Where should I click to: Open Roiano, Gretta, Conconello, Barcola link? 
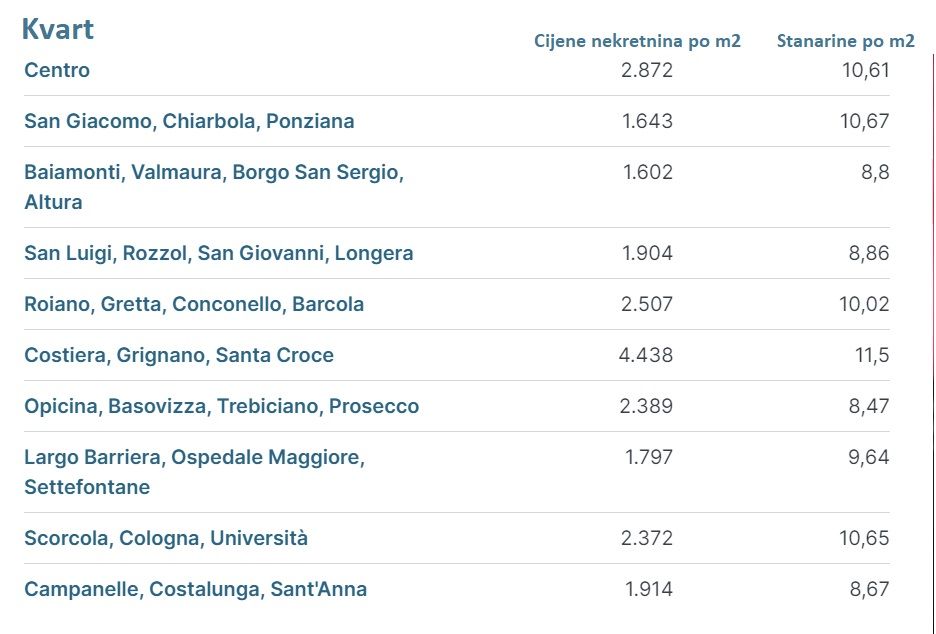194,304
